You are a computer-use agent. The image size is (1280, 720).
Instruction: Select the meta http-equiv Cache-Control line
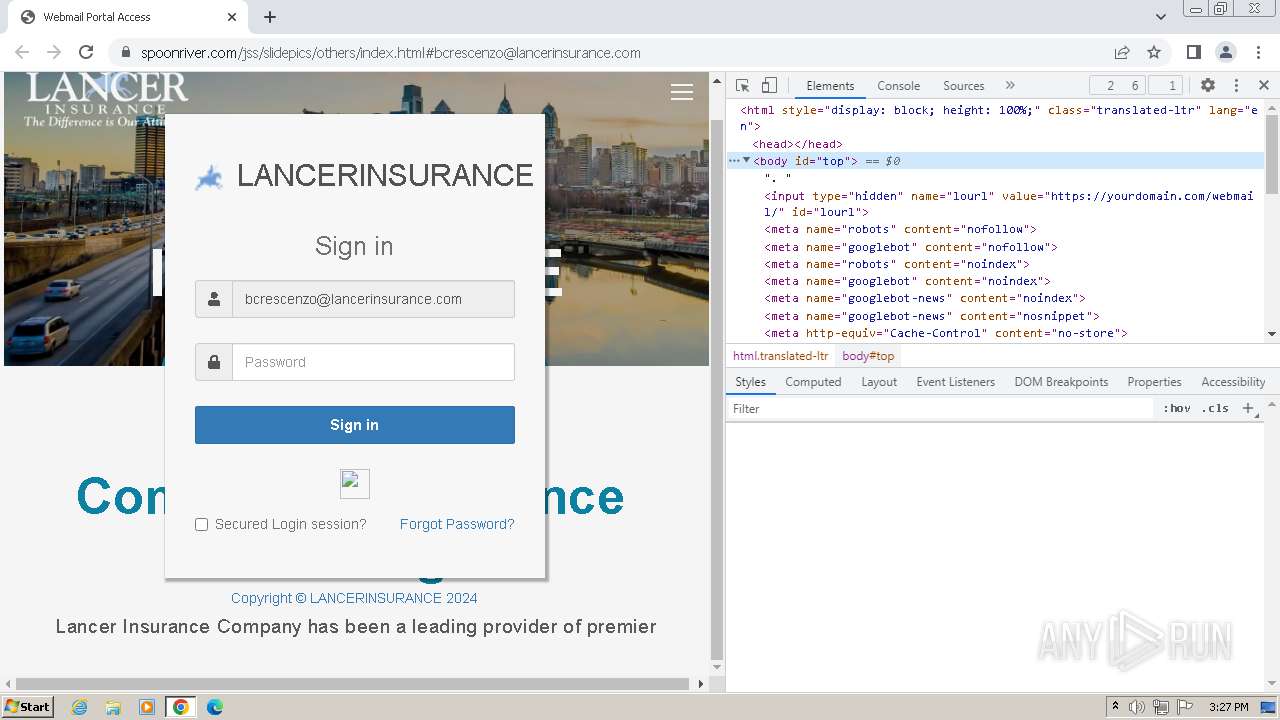[x=945, y=333]
